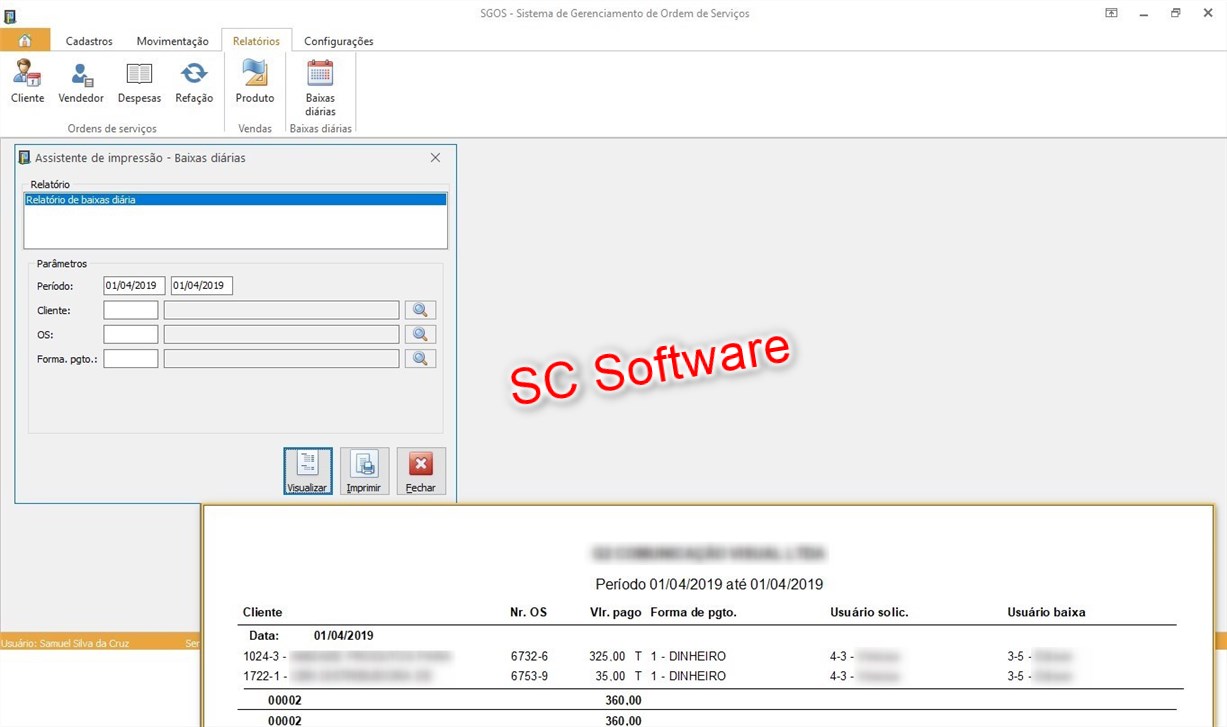
Task: Switch to the Configurações tab
Action: point(338,41)
